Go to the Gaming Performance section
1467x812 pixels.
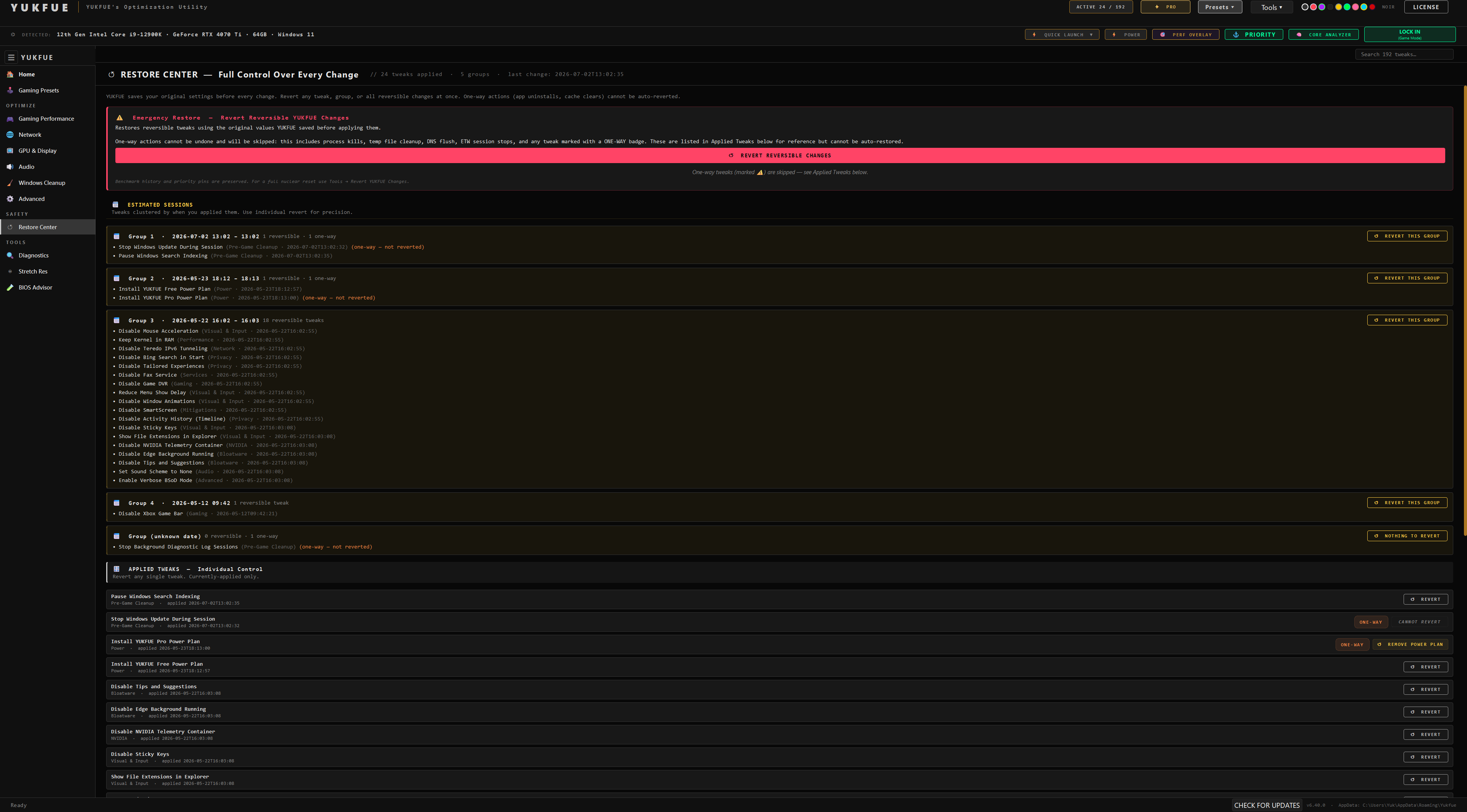(x=48, y=119)
